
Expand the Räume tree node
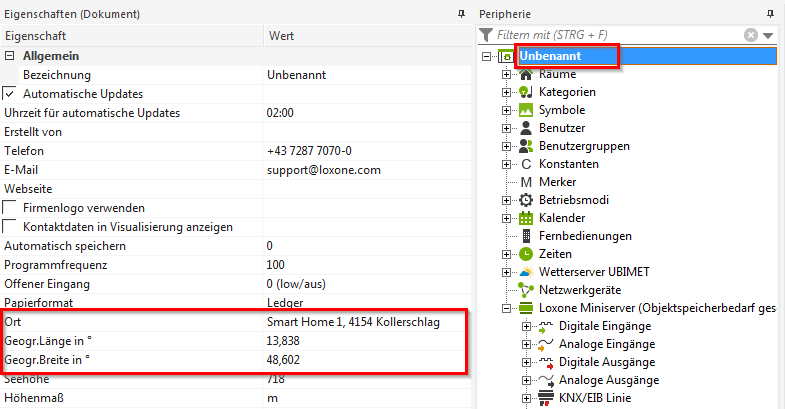(x=506, y=74)
